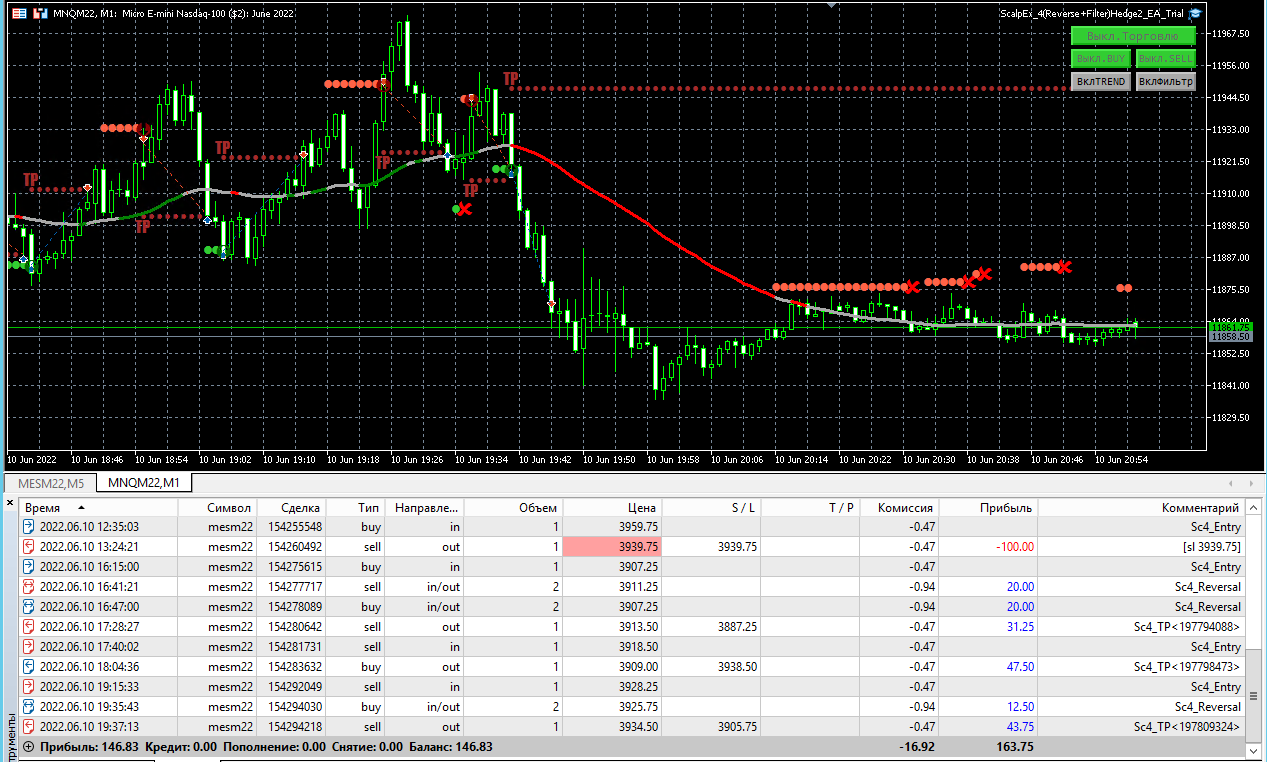Viewport: 1267px width, 762px height.
Task: Select deal number 154277717
Action: coord(296,587)
